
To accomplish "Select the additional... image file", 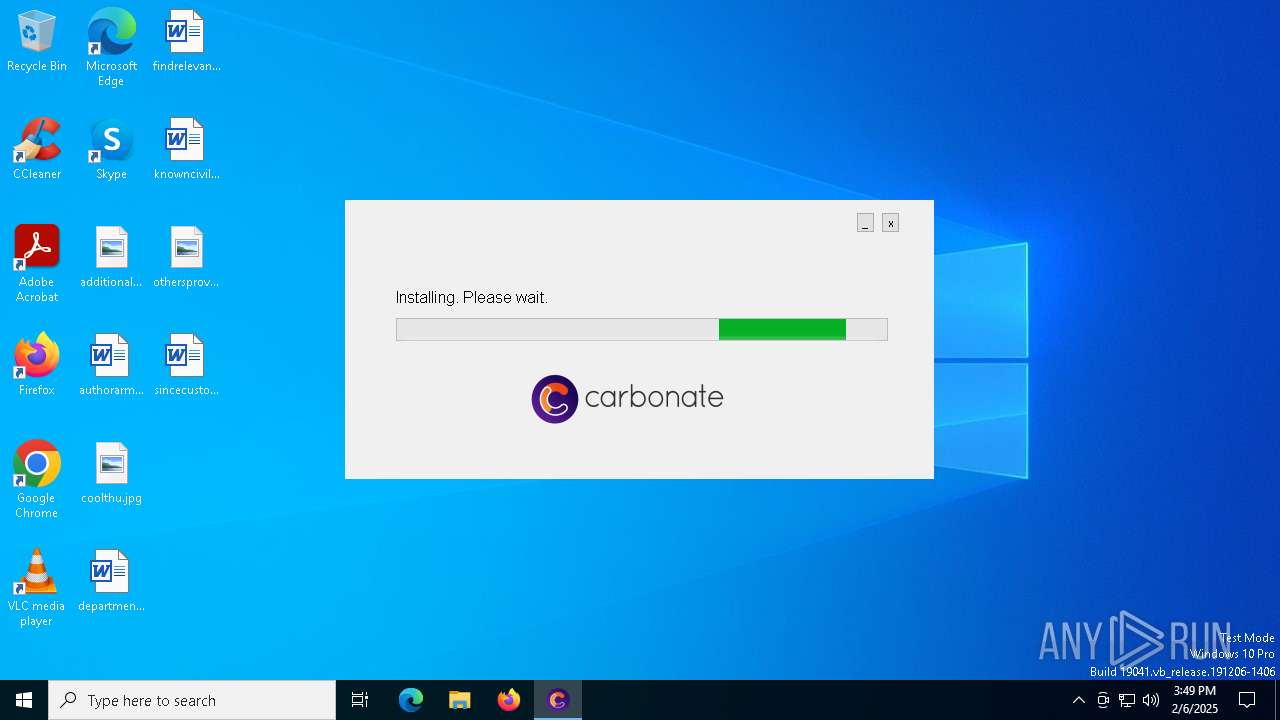I will 111,257.
